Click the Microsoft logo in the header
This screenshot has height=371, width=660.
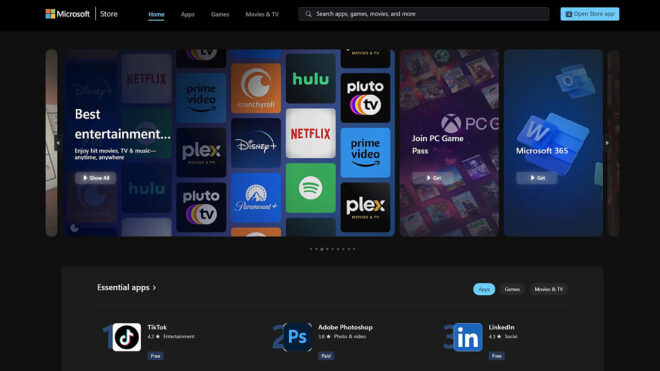click(67, 14)
